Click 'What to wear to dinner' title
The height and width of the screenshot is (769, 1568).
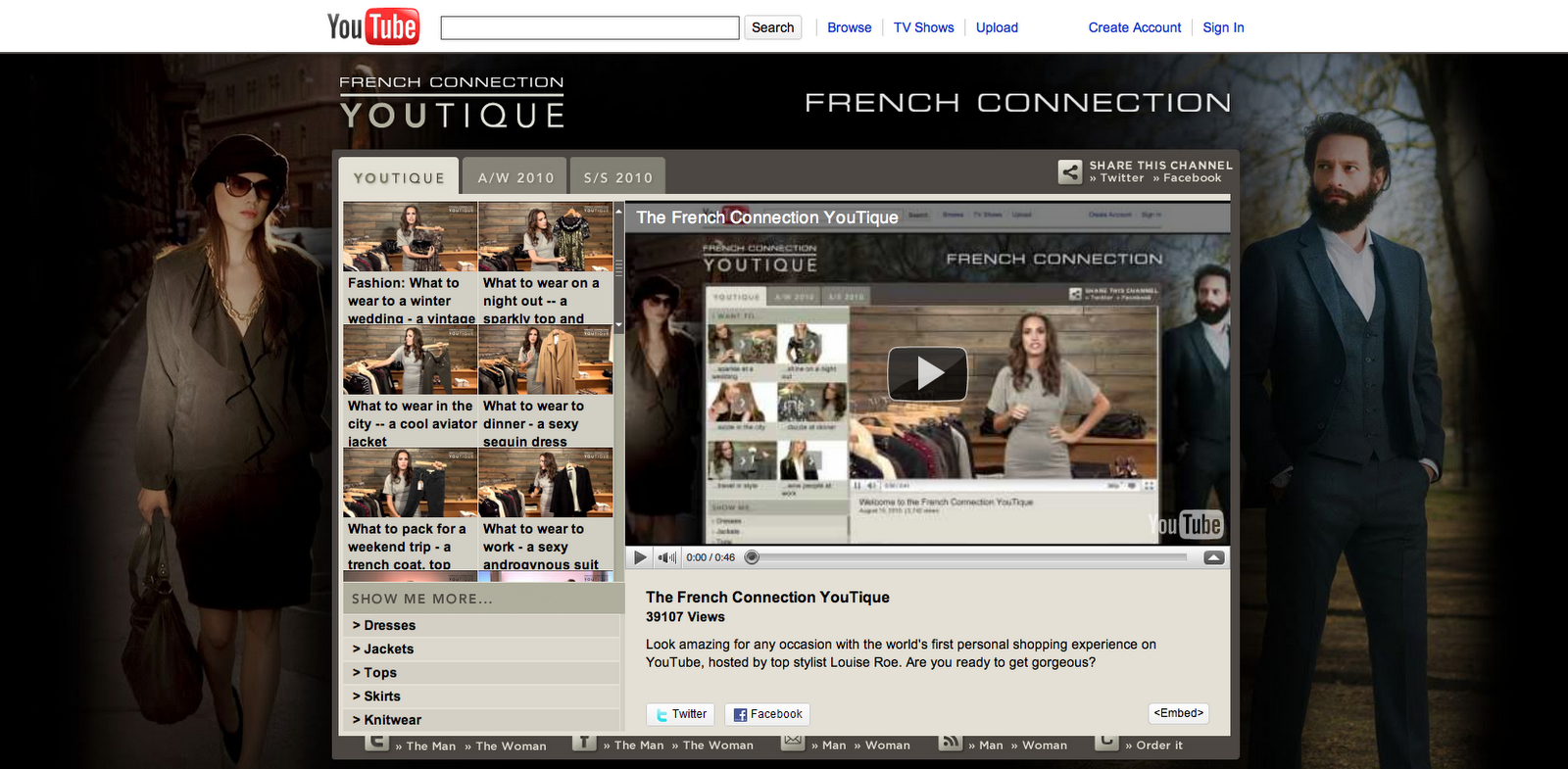[533, 423]
